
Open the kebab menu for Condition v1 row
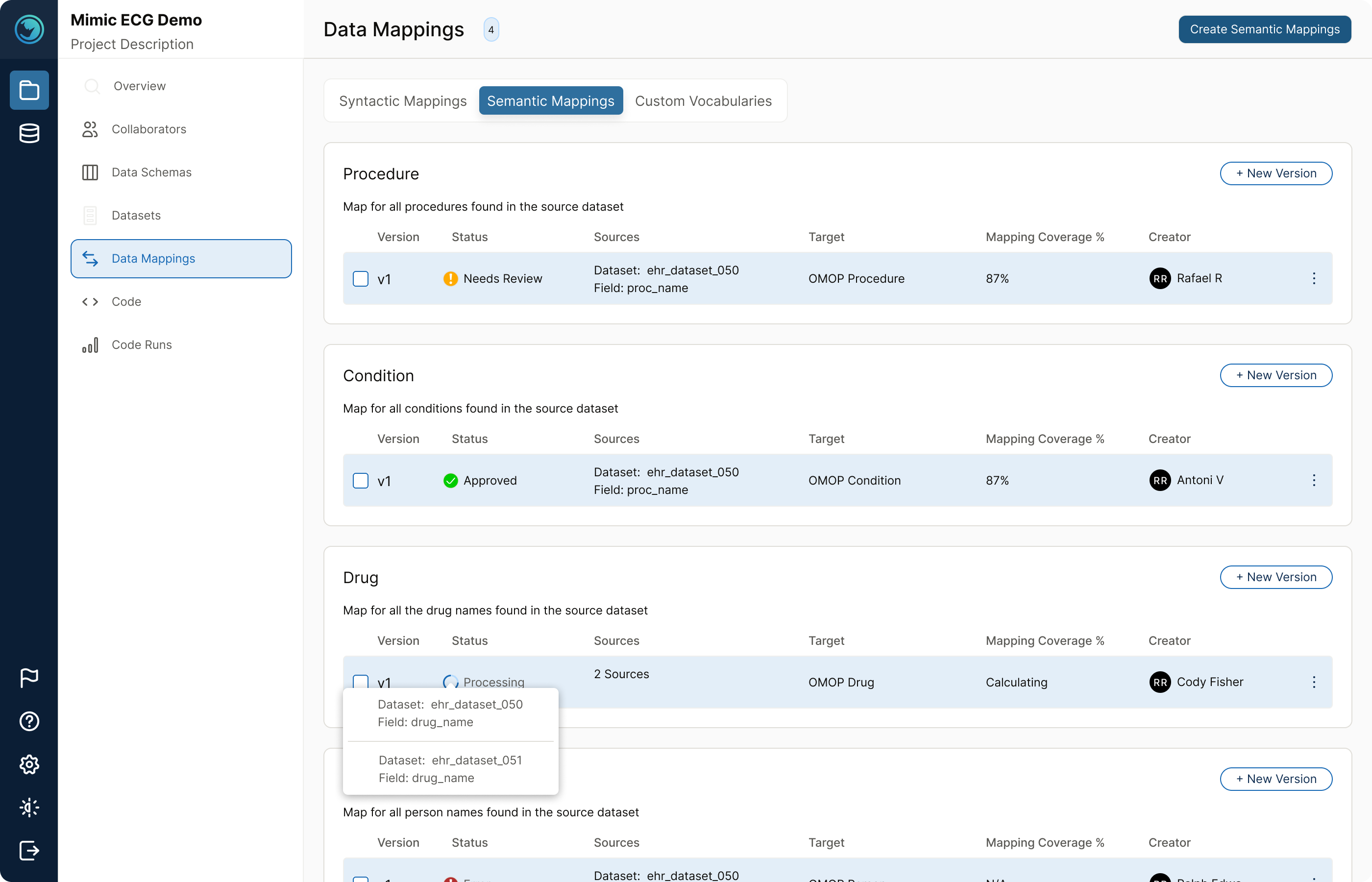(x=1314, y=481)
